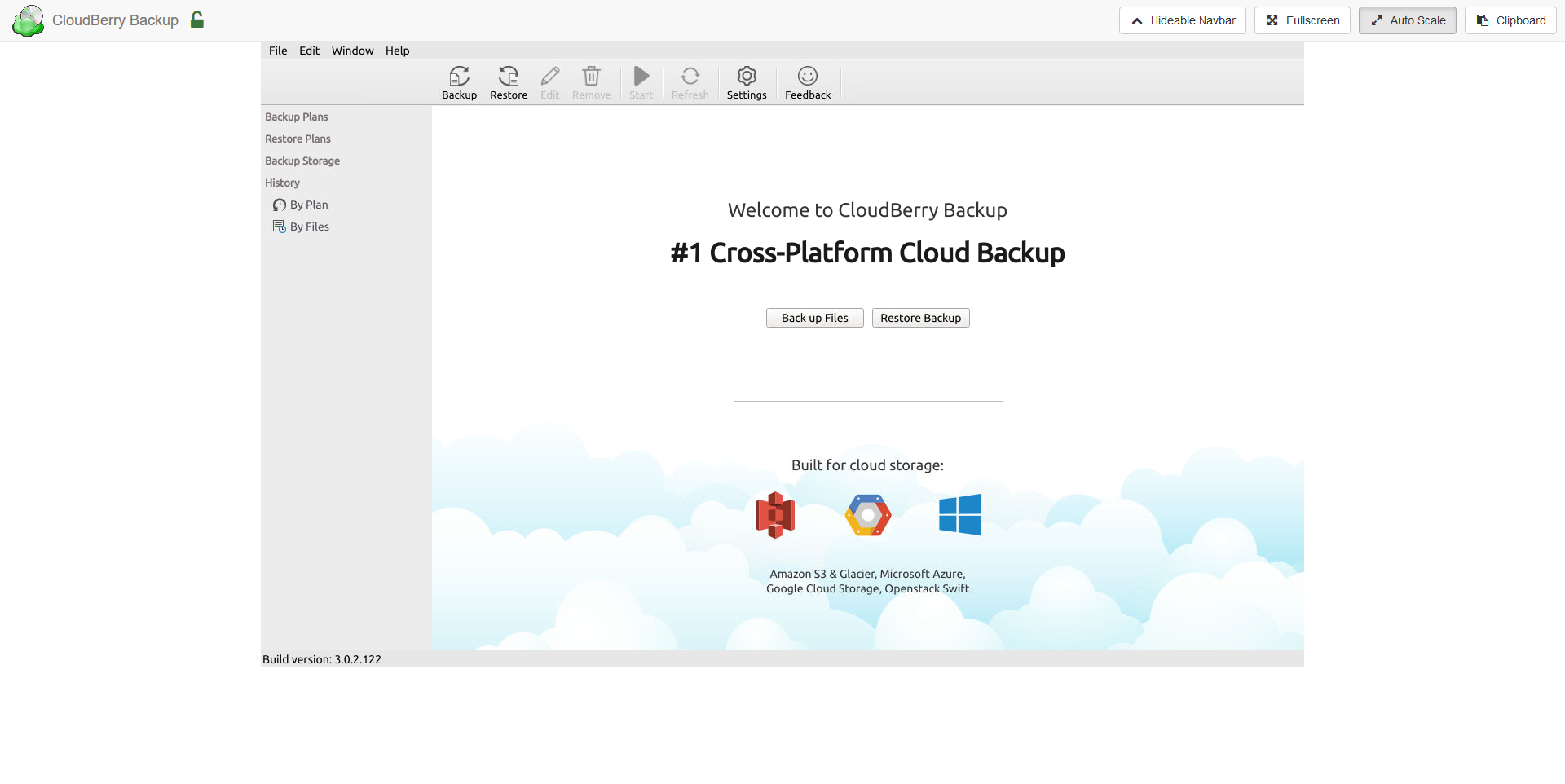Open Settings via the gear icon
The height and width of the screenshot is (784, 1565).
pos(747,76)
